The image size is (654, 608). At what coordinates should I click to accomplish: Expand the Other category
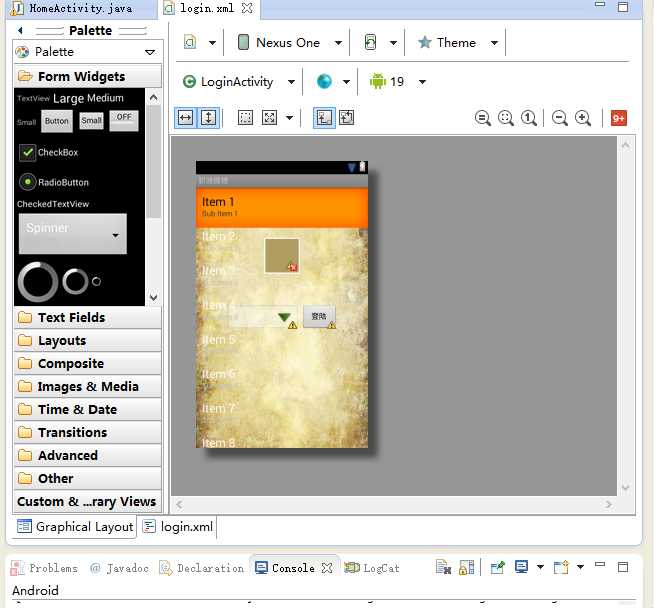88,478
